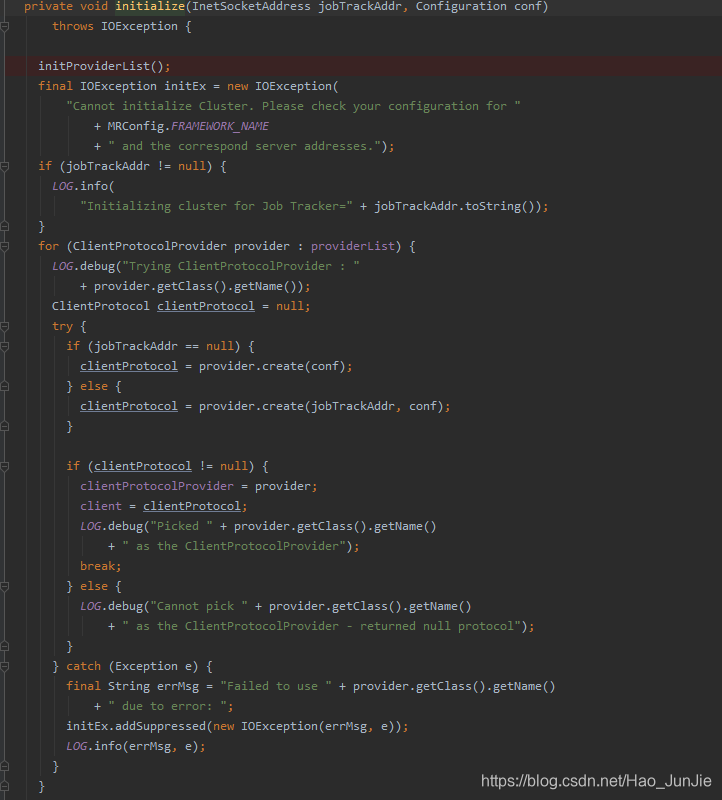The image size is (722, 800).
Task: Click 'LOG.info(errMsg, e);' statement
Action: [x=136, y=746]
